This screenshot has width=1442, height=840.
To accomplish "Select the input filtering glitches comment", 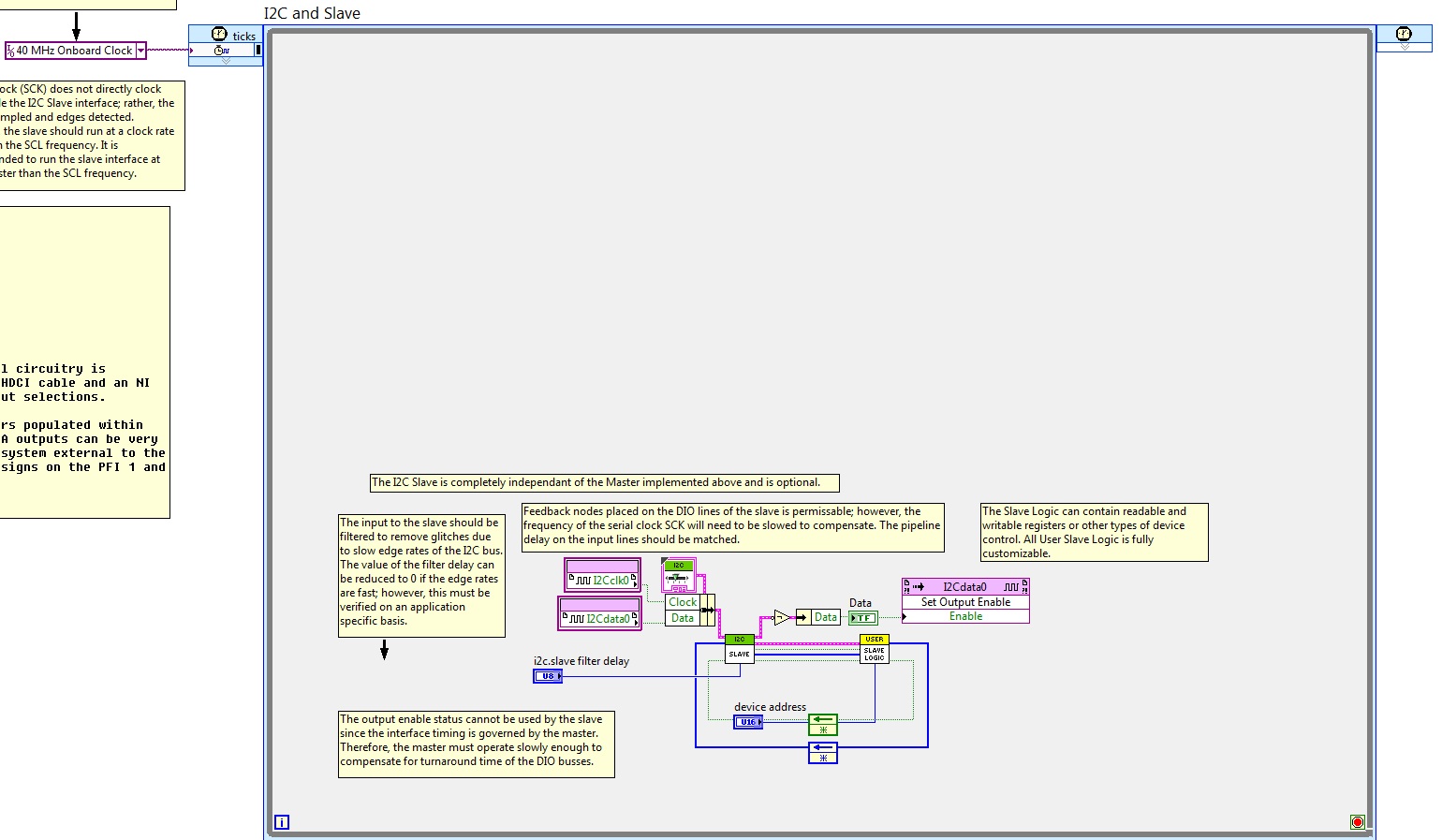I will click(x=421, y=576).
